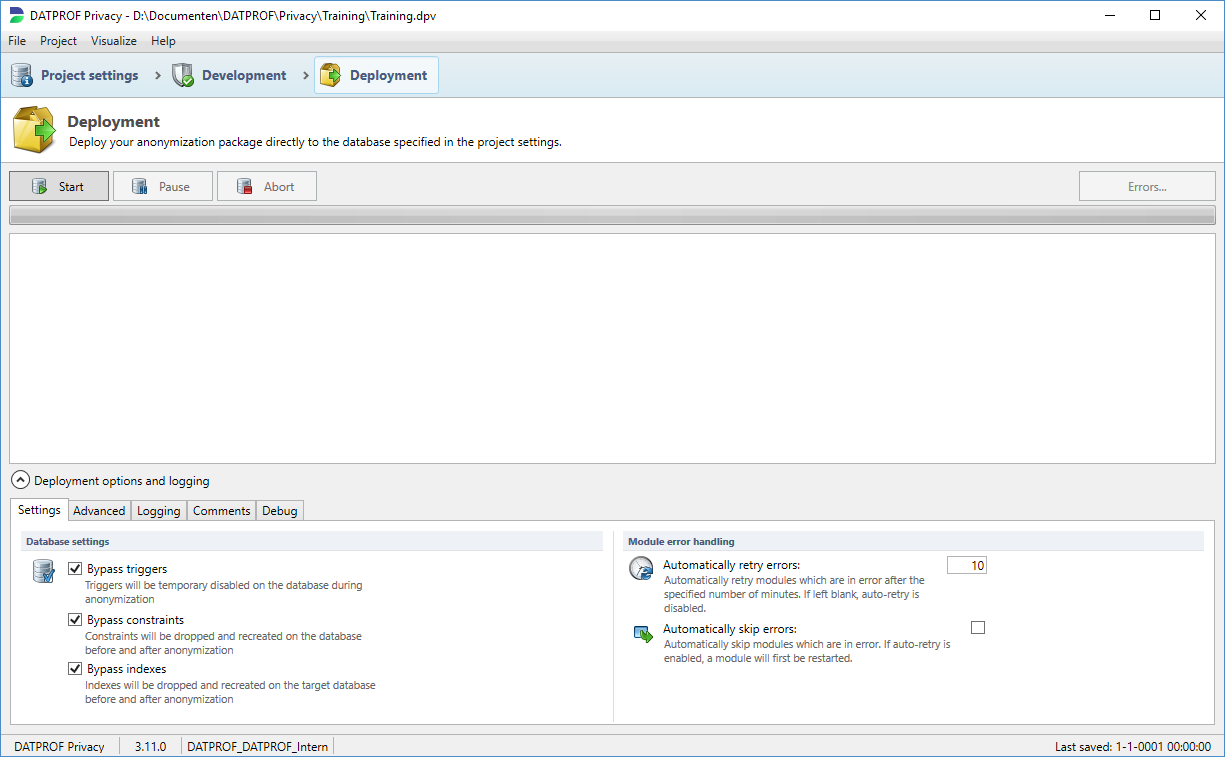1225x757 pixels.
Task: Open the Visualize menu
Action: tap(114, 41)
